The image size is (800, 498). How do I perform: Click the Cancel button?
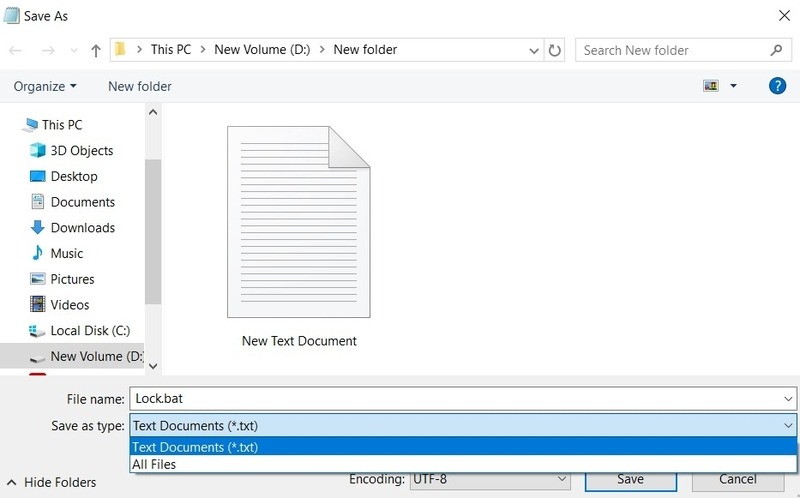738,479
